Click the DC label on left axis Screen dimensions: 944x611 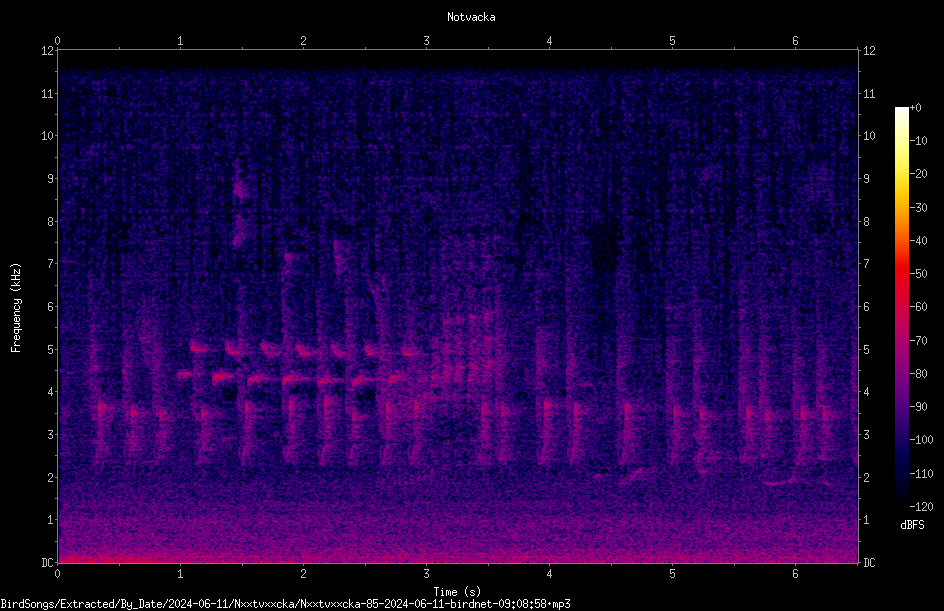point(48,563)
